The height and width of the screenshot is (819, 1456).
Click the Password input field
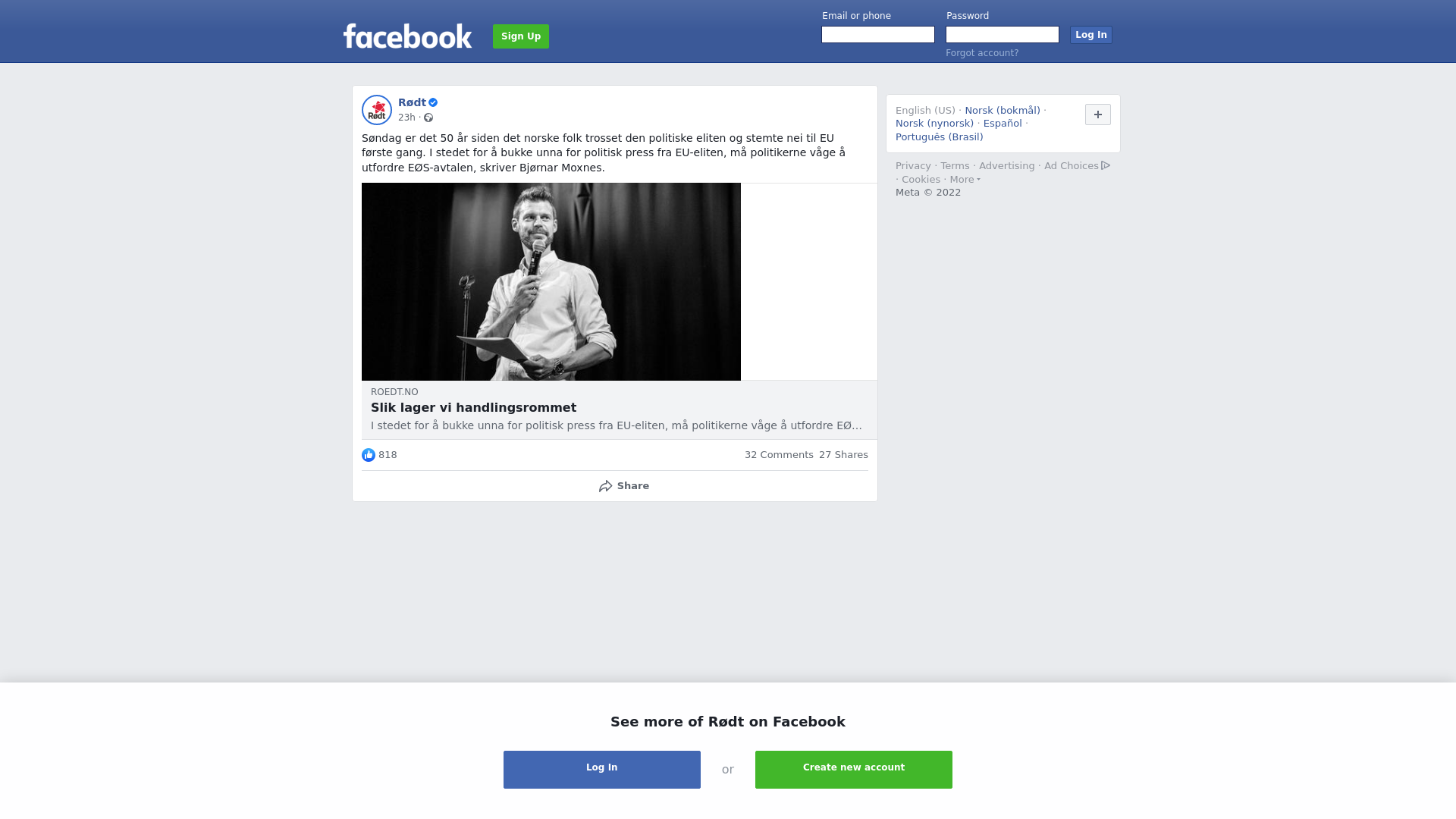coord(1003,35)
